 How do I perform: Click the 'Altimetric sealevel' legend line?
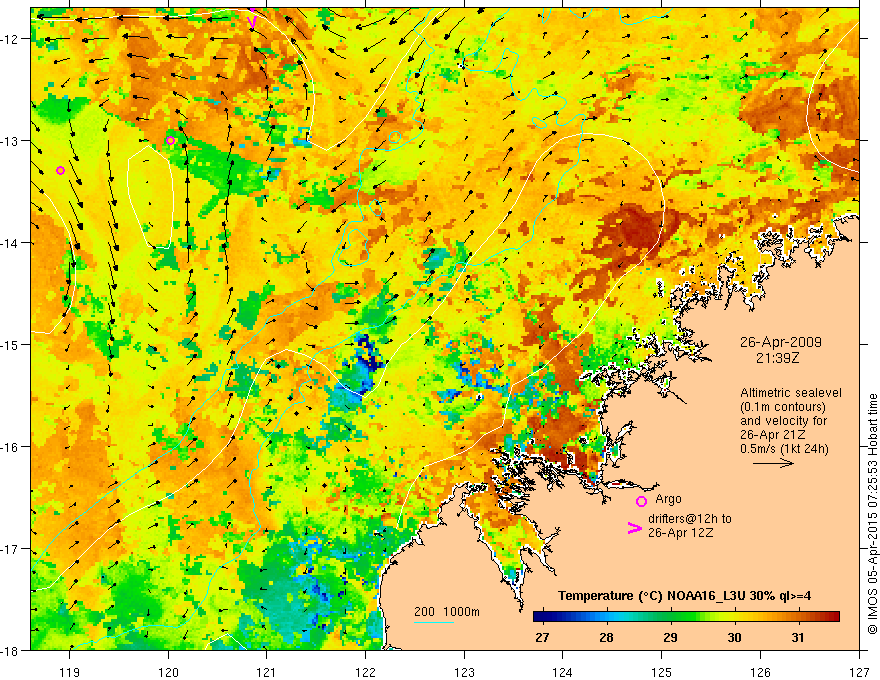pyautogui.click(x=791, y=393)
